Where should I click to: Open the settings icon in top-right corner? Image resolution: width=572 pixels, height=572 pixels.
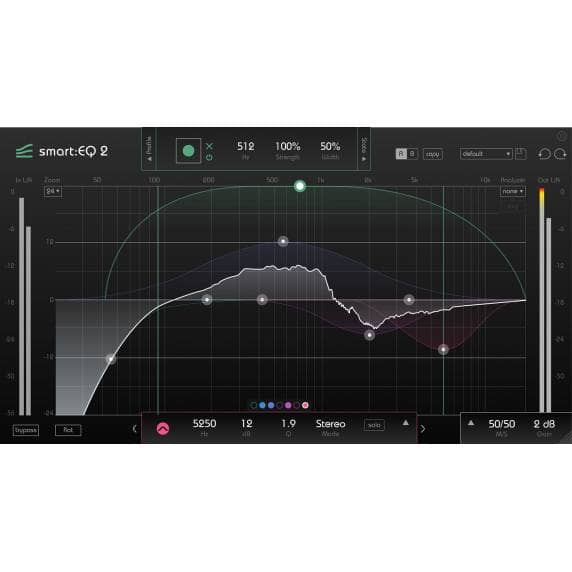[562, 136]
